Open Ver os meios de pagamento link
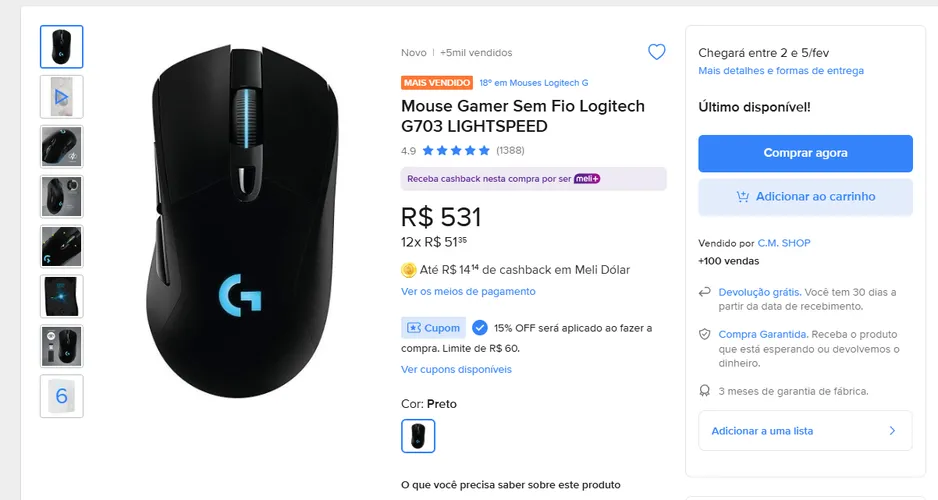This screenshot has height=500, width=938. tap(468, 291)
